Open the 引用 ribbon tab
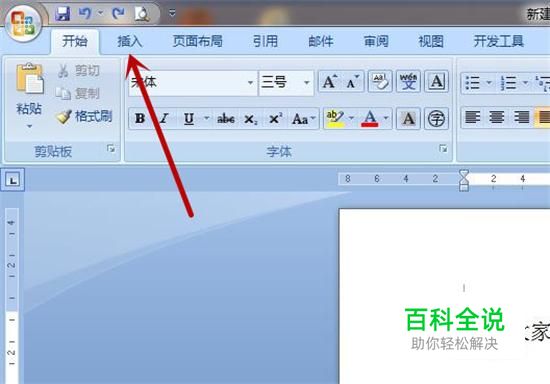This screenshot has height=384, width=550. [x=265, y=41]
